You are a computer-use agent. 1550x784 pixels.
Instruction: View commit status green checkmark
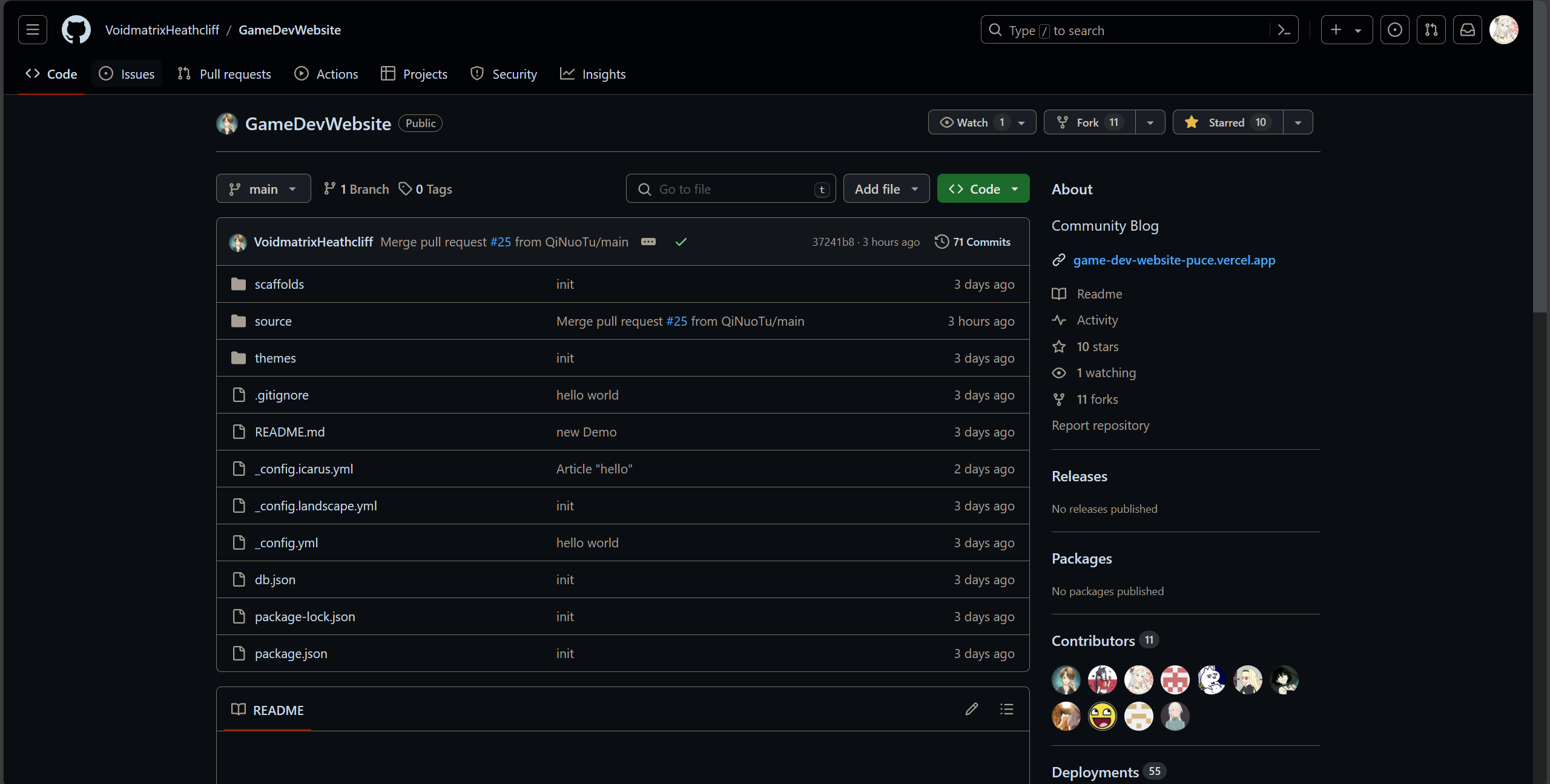pyautogui.click(x=681, y=242)
